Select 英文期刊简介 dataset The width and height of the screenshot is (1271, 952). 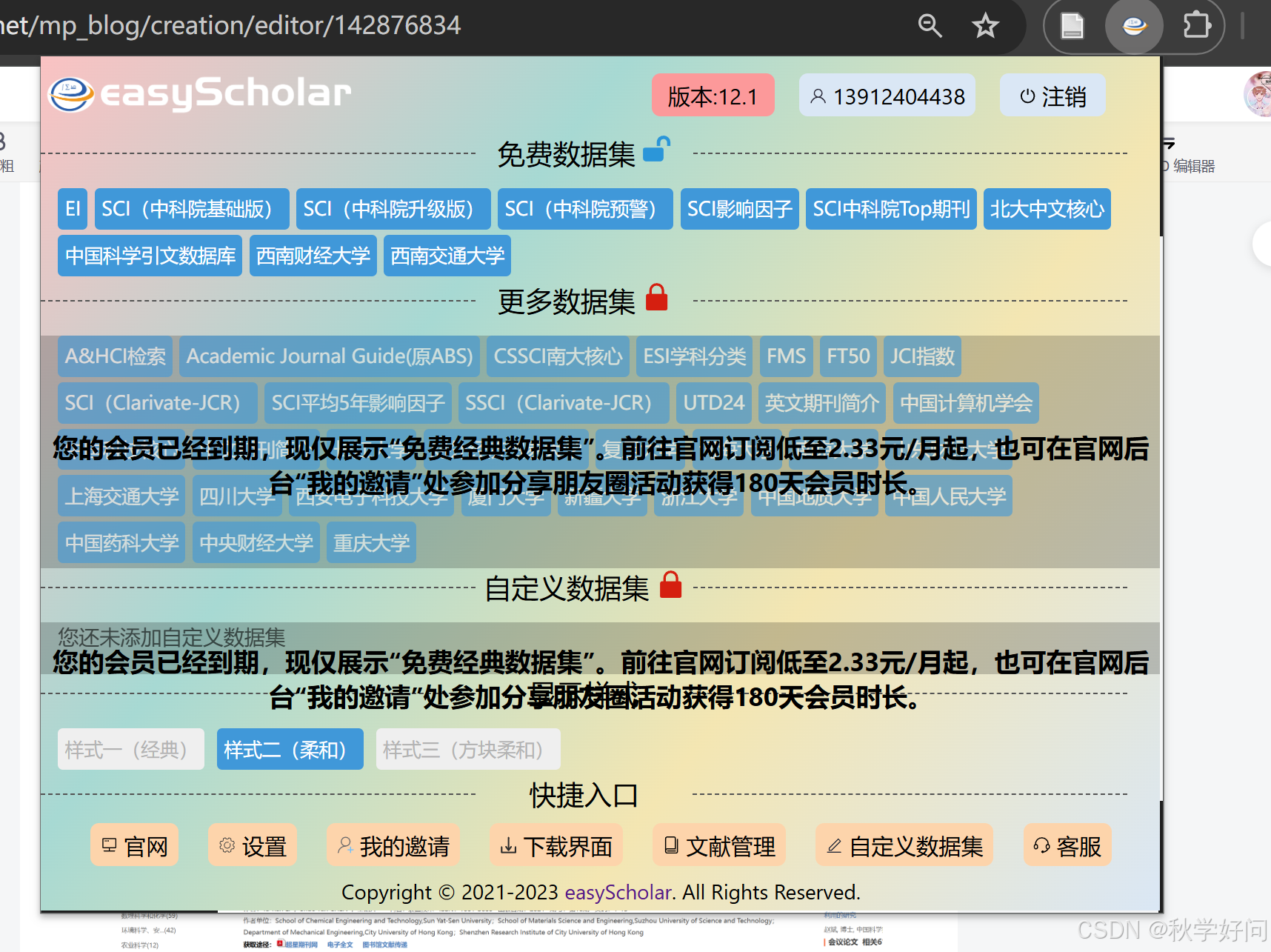click(x=822, y=403)
